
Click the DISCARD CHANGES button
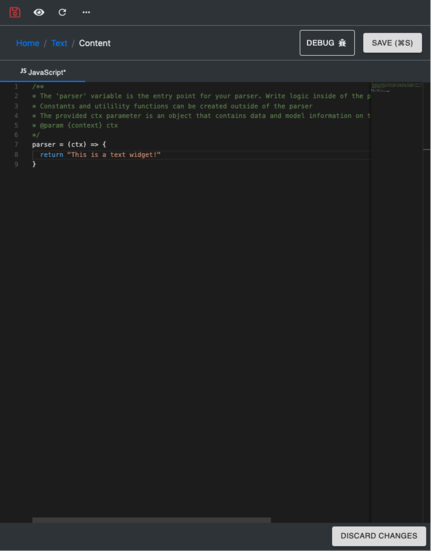379,536
